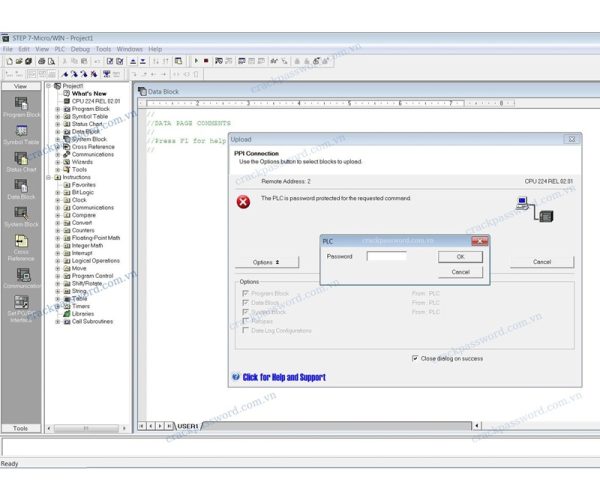
Task: Click the red error icon in Upload dialog
Action: click(x=243, y=202)
